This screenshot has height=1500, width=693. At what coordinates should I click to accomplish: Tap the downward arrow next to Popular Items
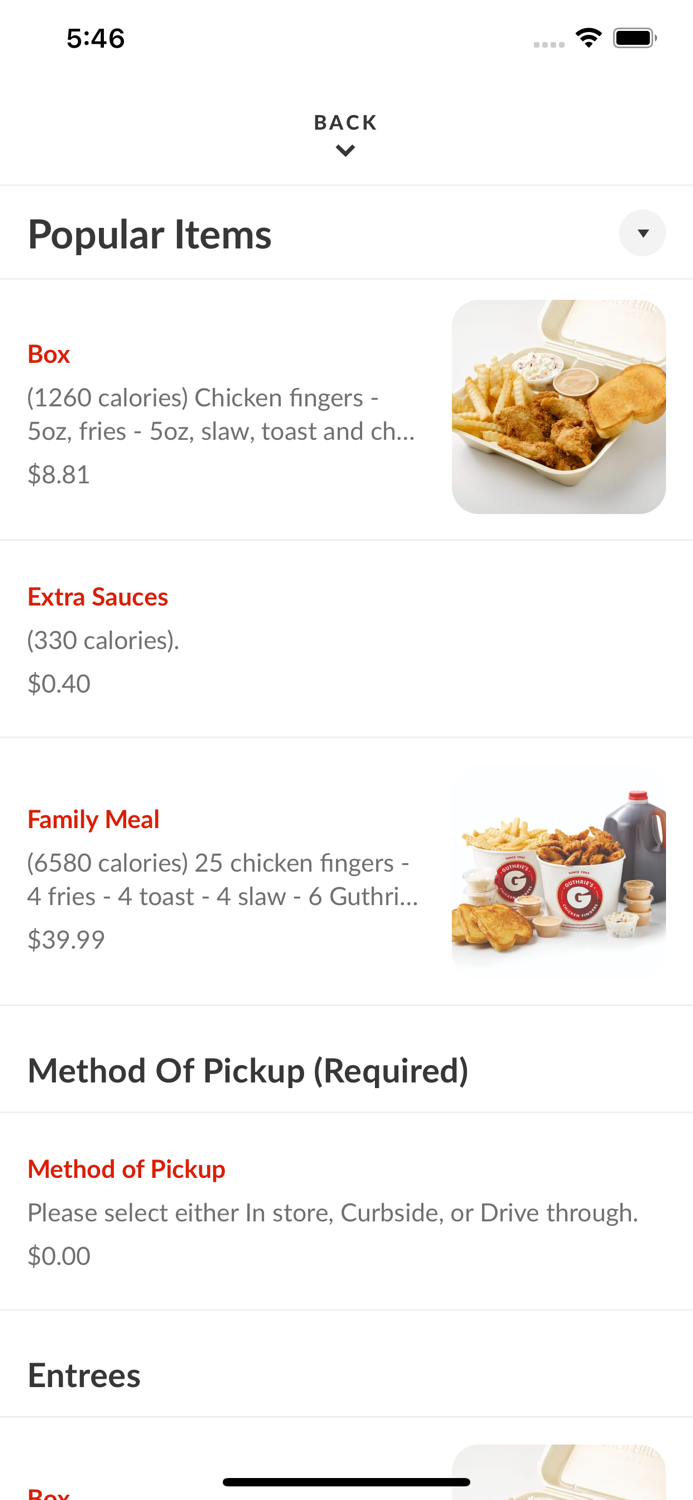tap(642, 233)
